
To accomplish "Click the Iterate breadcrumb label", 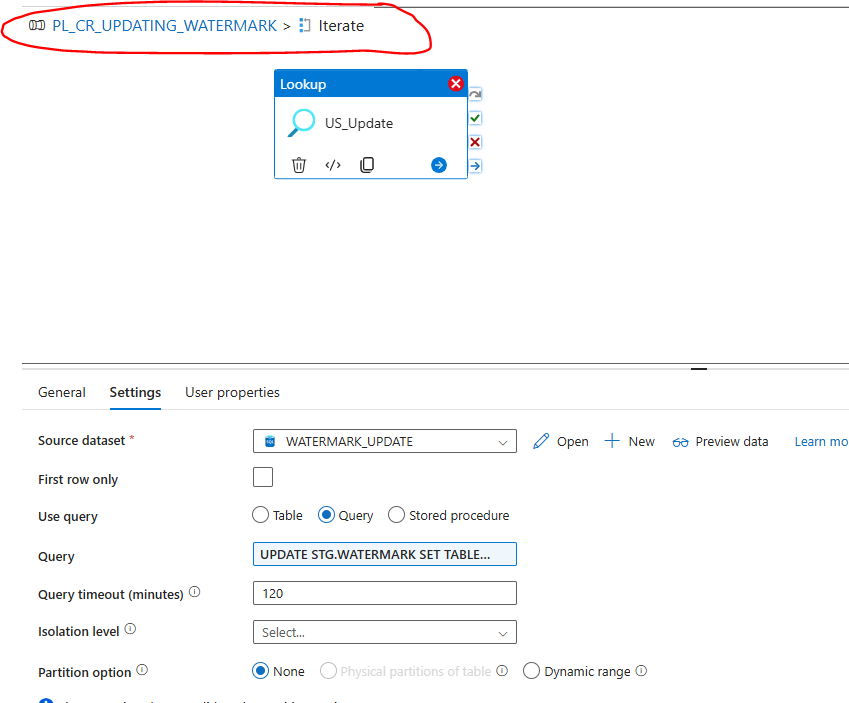I will pyautogui.click(x=341, y=25).
